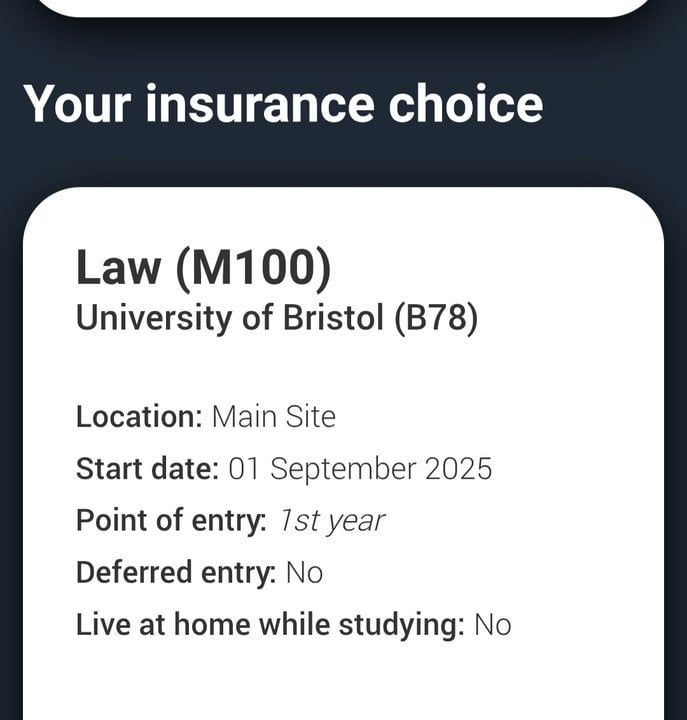Screen dimensions: 687x720
Task: Tap the "Point of entry:" label
Action: [x=171, y=520]
